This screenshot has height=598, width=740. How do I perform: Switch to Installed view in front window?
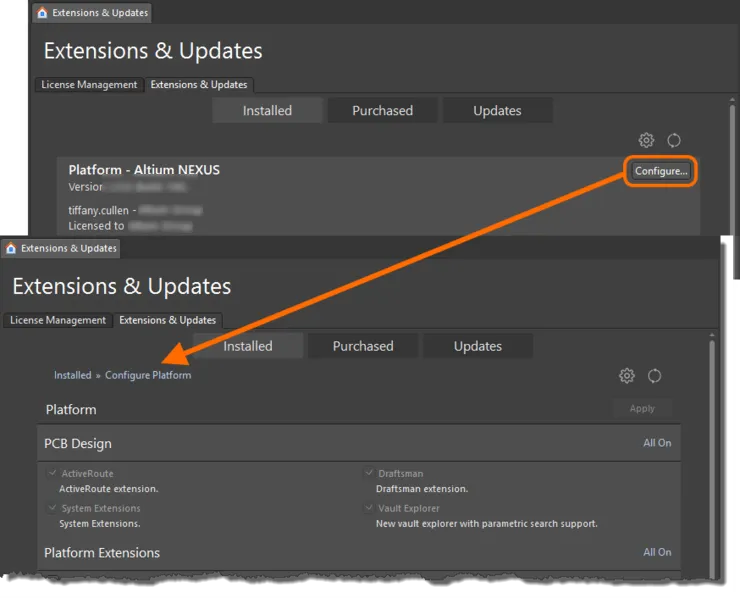248,346
